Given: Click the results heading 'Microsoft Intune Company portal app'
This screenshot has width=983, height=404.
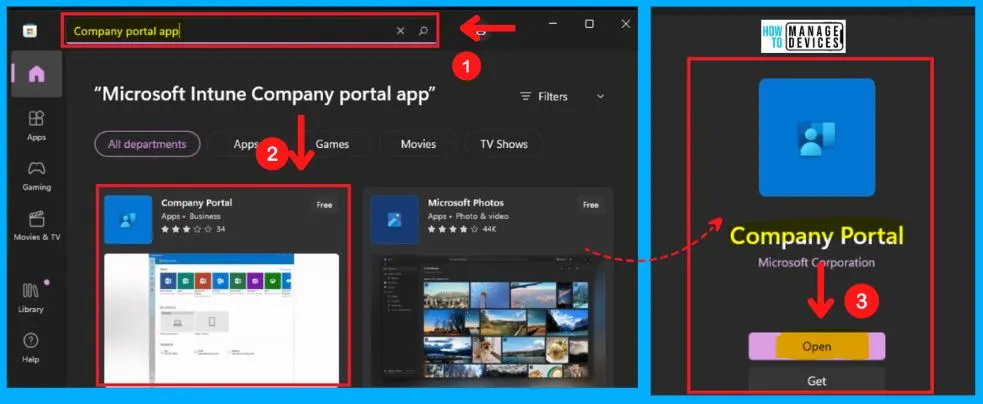Looking at the screenshot, I should point(265,95).
